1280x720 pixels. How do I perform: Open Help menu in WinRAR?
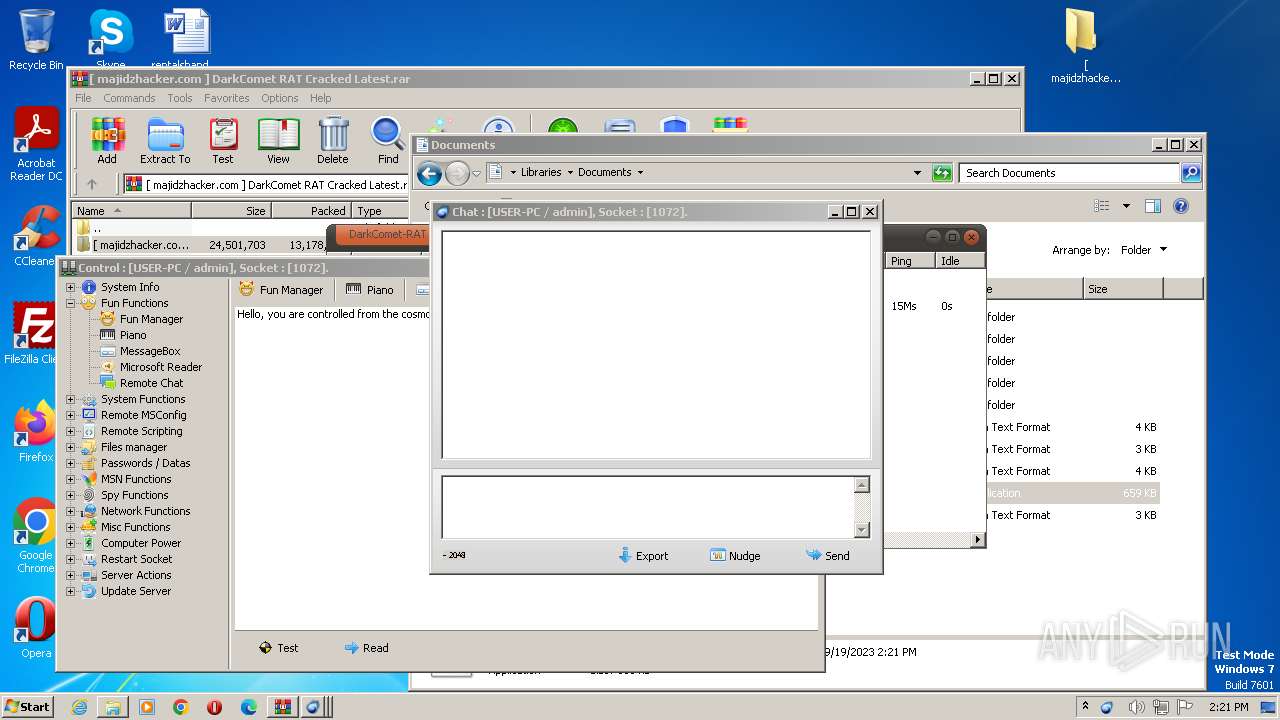[320, 98]
